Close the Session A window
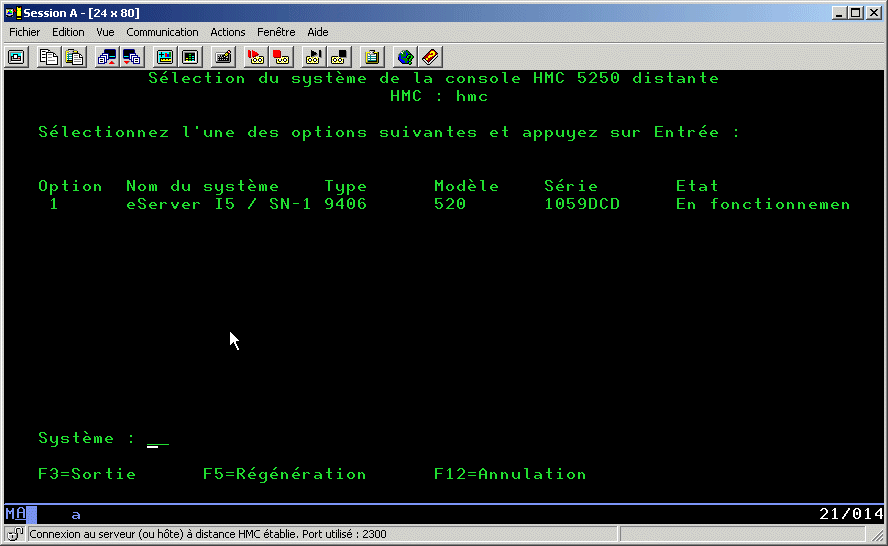 tap(874, 12)
